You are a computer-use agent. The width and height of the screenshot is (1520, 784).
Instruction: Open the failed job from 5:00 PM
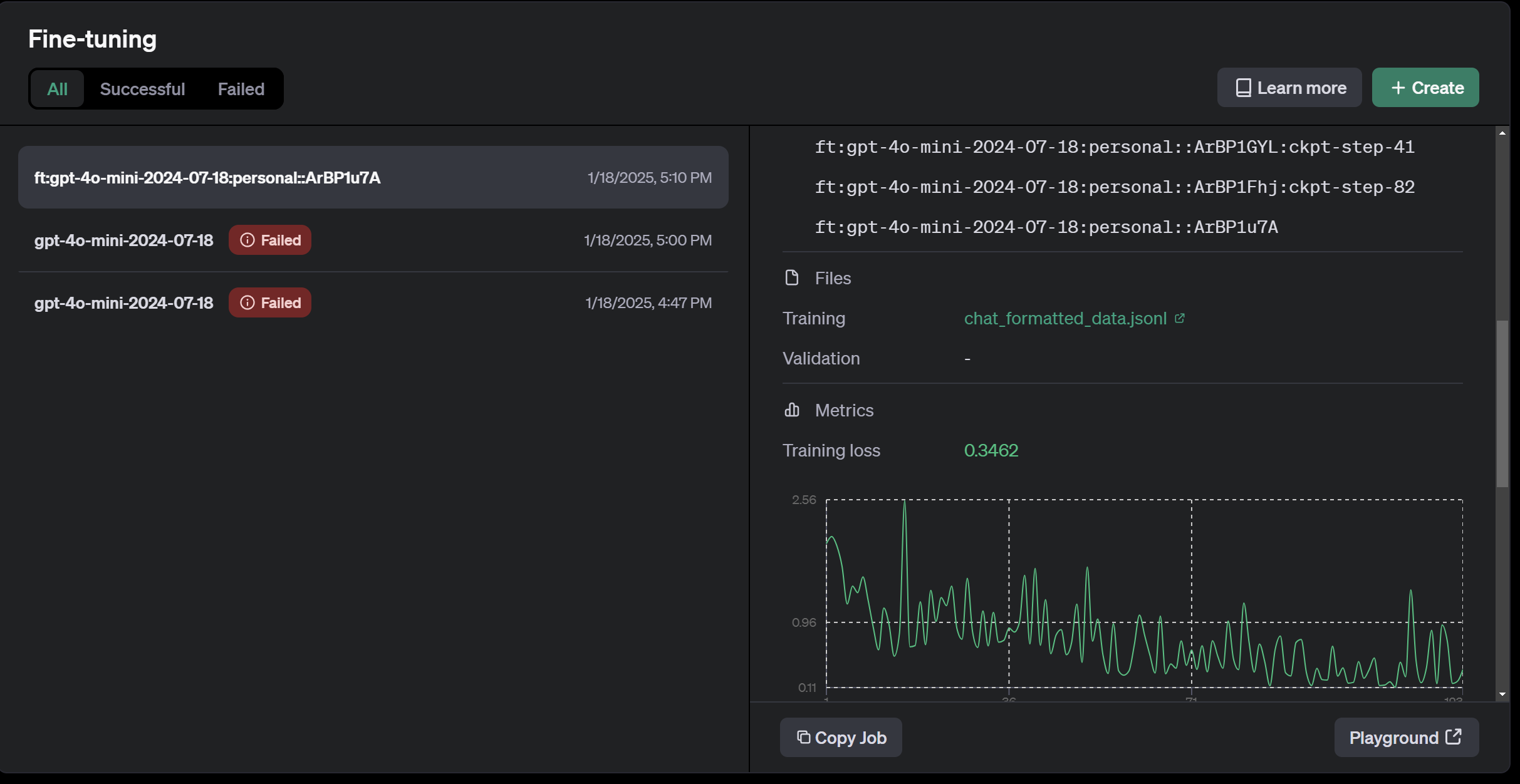[x=124, y=240]
